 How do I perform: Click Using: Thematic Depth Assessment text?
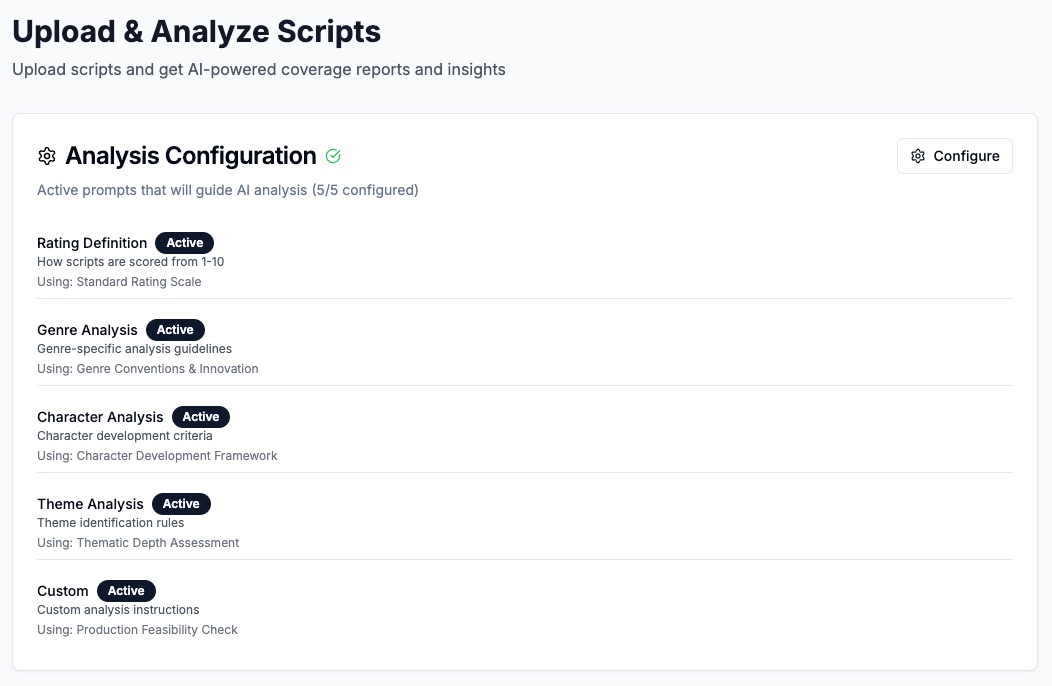pos(138,543)
